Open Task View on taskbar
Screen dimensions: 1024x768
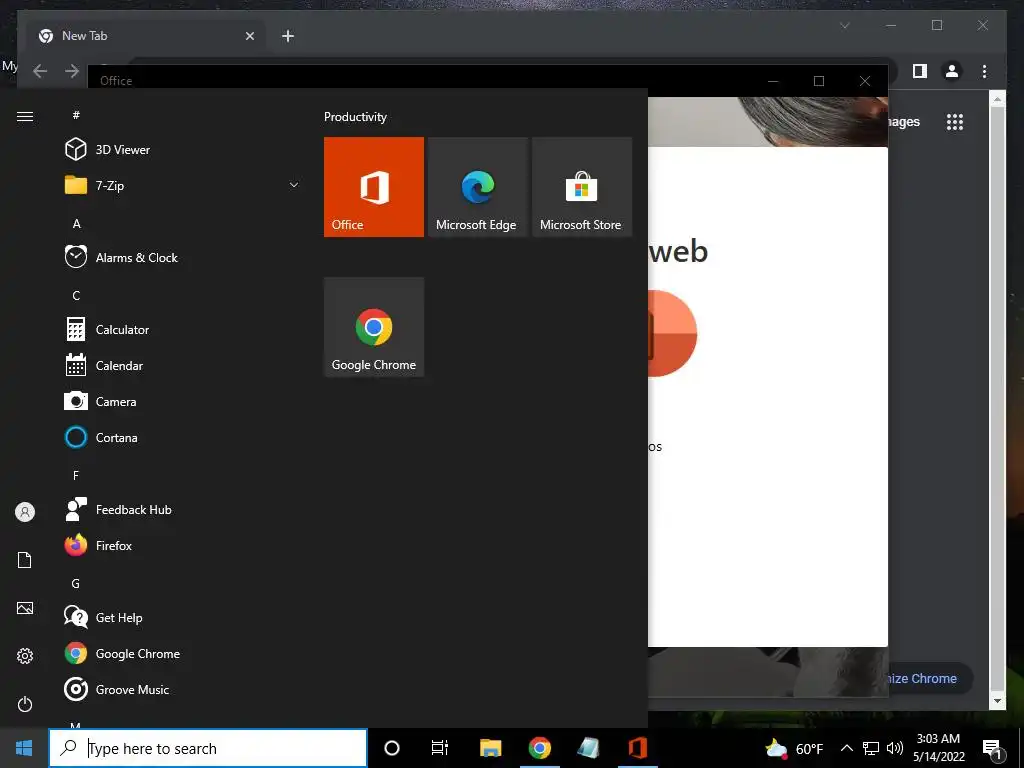[x=440, y=748]
